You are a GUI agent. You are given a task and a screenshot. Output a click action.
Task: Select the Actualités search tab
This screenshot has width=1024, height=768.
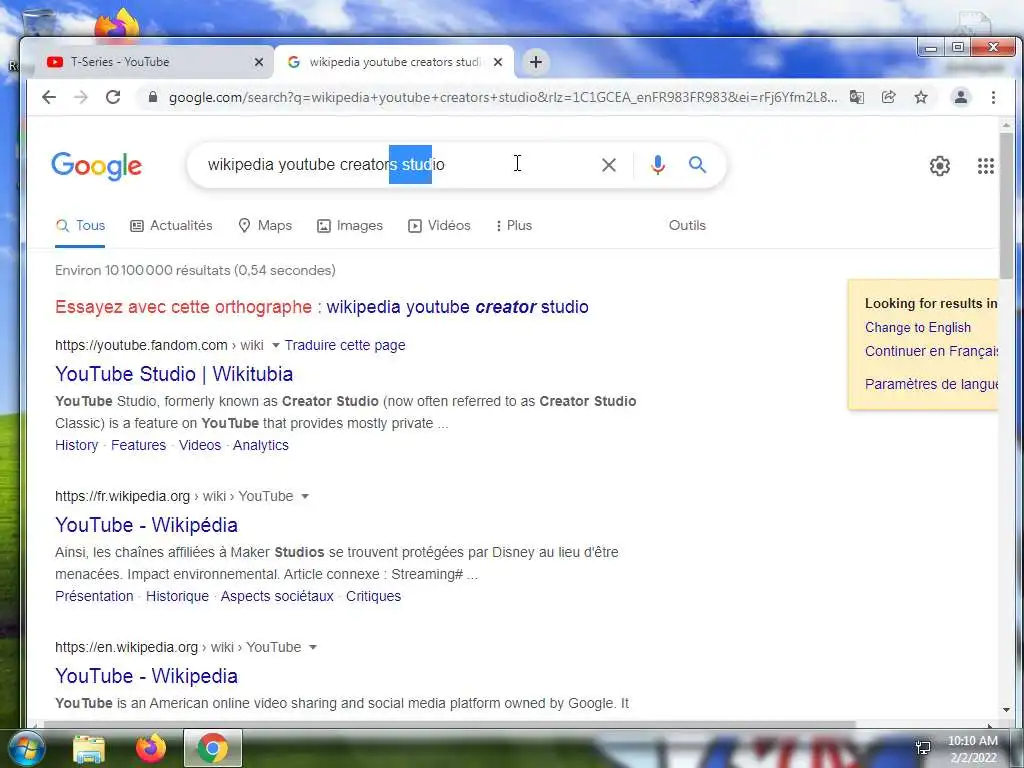[x=171, y=225]
